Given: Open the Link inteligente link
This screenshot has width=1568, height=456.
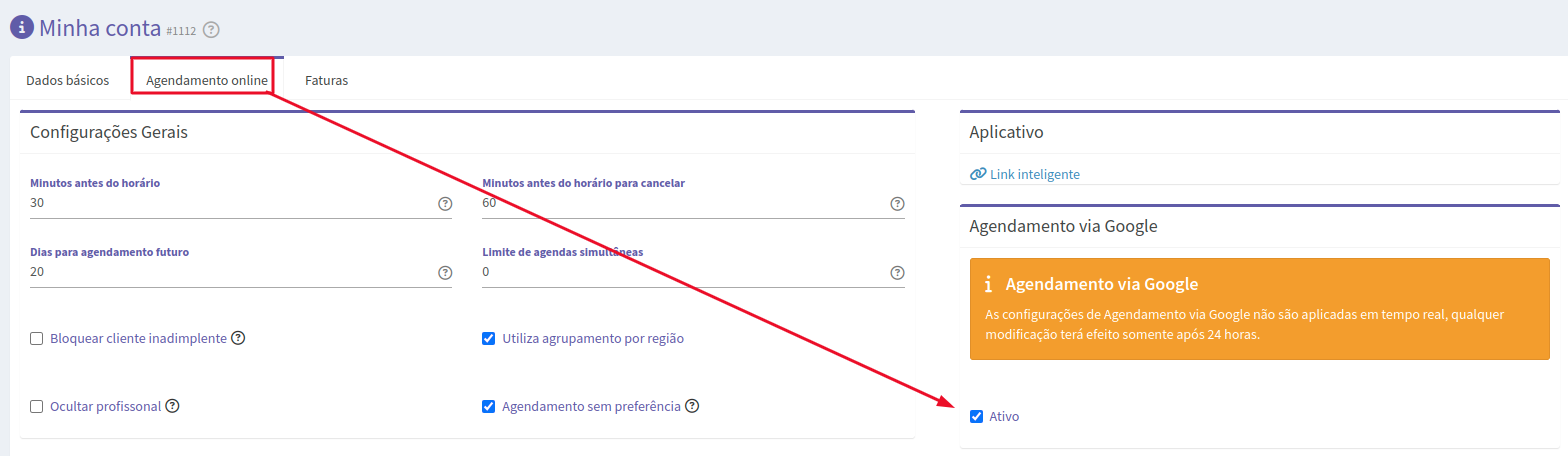Looking at the screenshot, I should click(x=1035, y=174).
